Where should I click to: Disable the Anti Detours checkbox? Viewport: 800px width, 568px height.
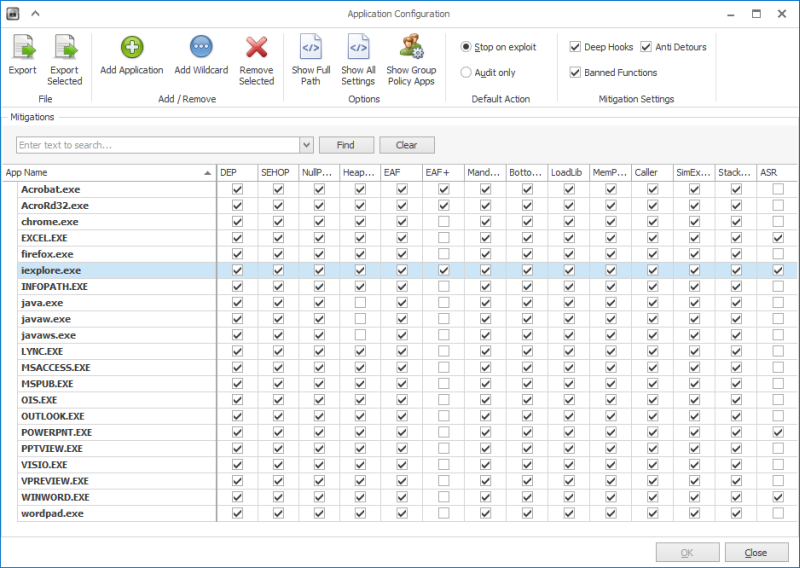[646, 47]
